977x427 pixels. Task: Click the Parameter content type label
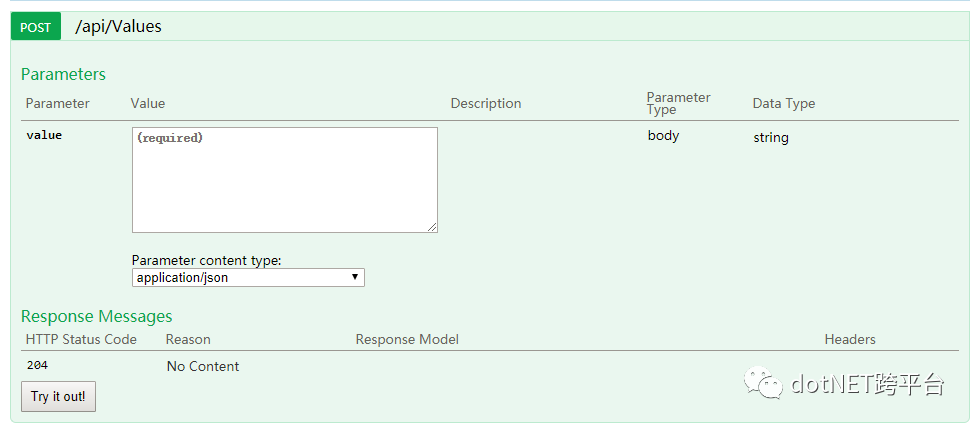207,260
